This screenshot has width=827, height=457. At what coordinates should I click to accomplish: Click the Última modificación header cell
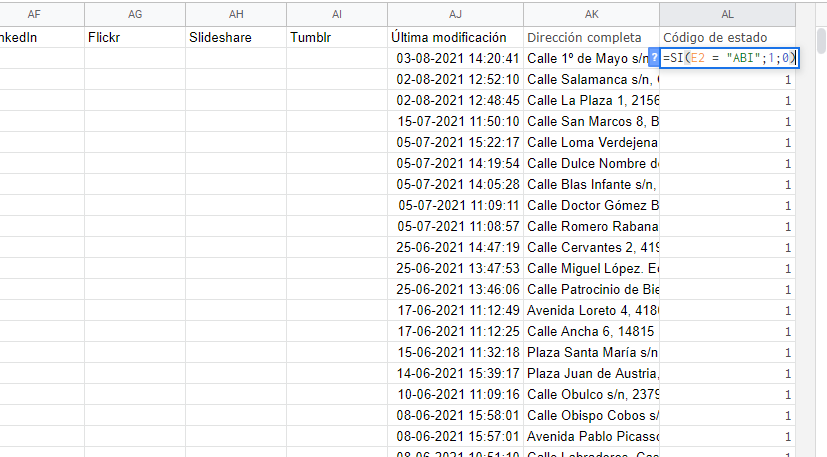point(455,37)
